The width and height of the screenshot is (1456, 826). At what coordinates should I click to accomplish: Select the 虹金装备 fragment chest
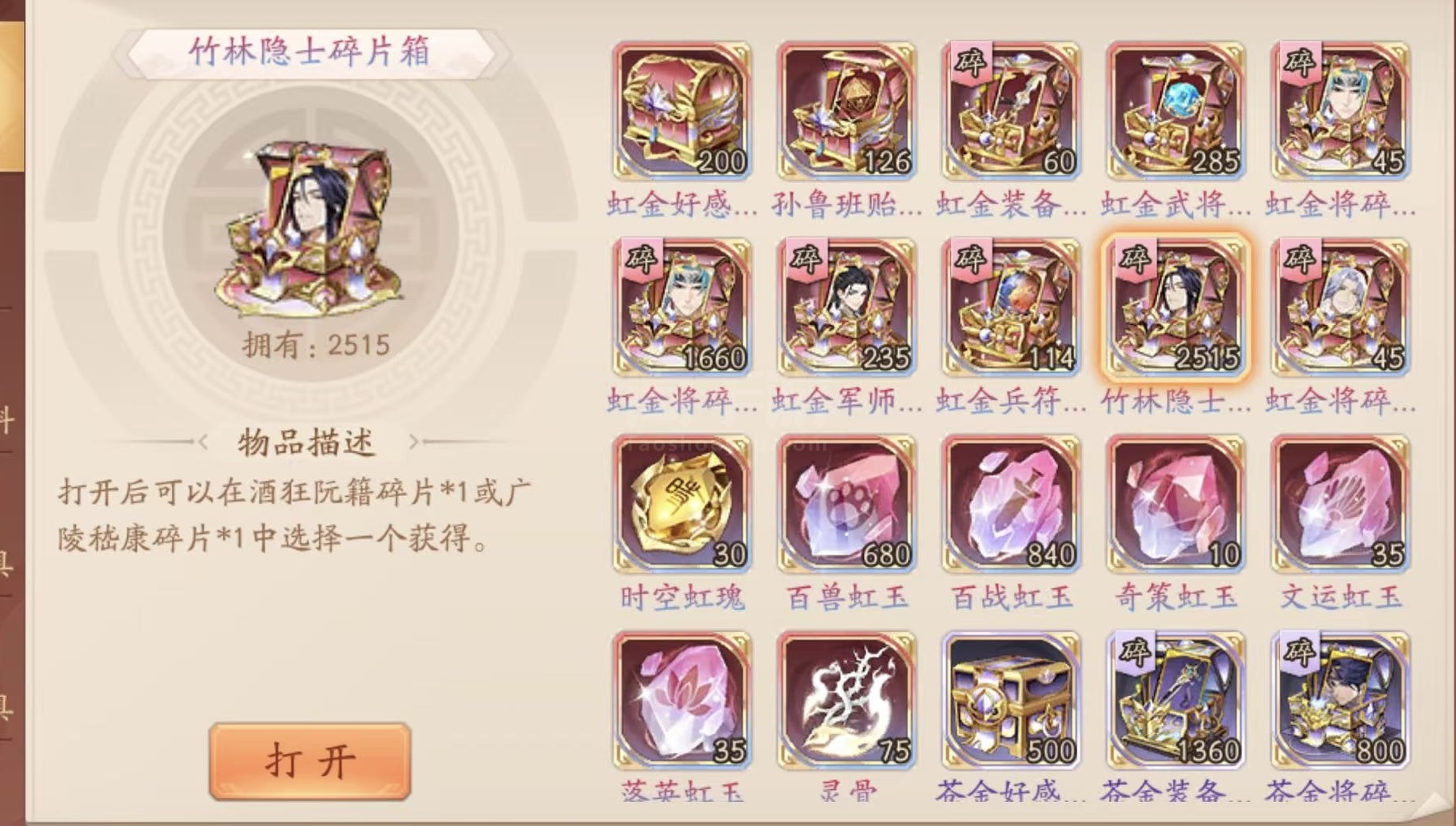coord(1011,110)
